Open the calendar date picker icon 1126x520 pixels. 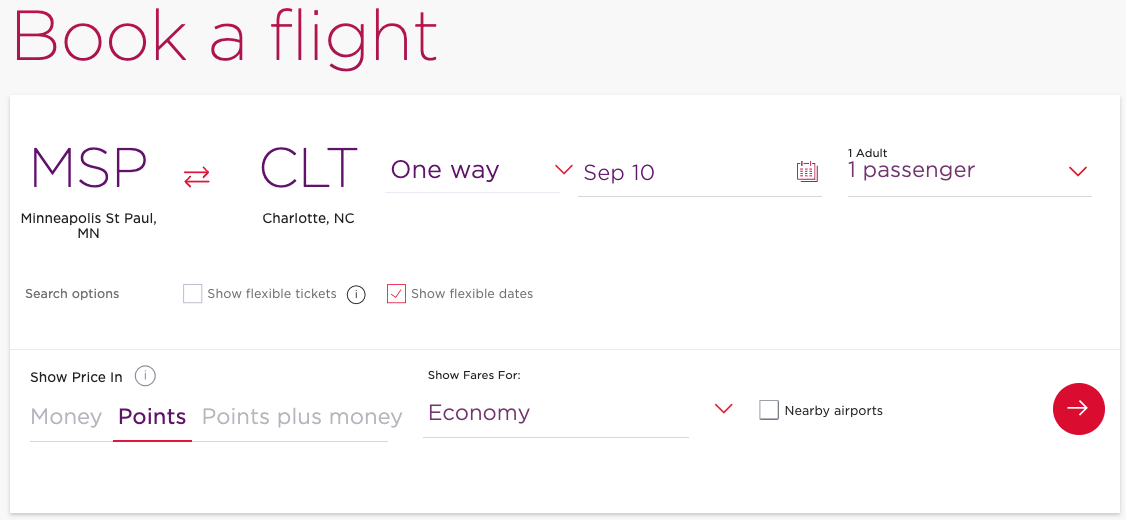[807, 171]
